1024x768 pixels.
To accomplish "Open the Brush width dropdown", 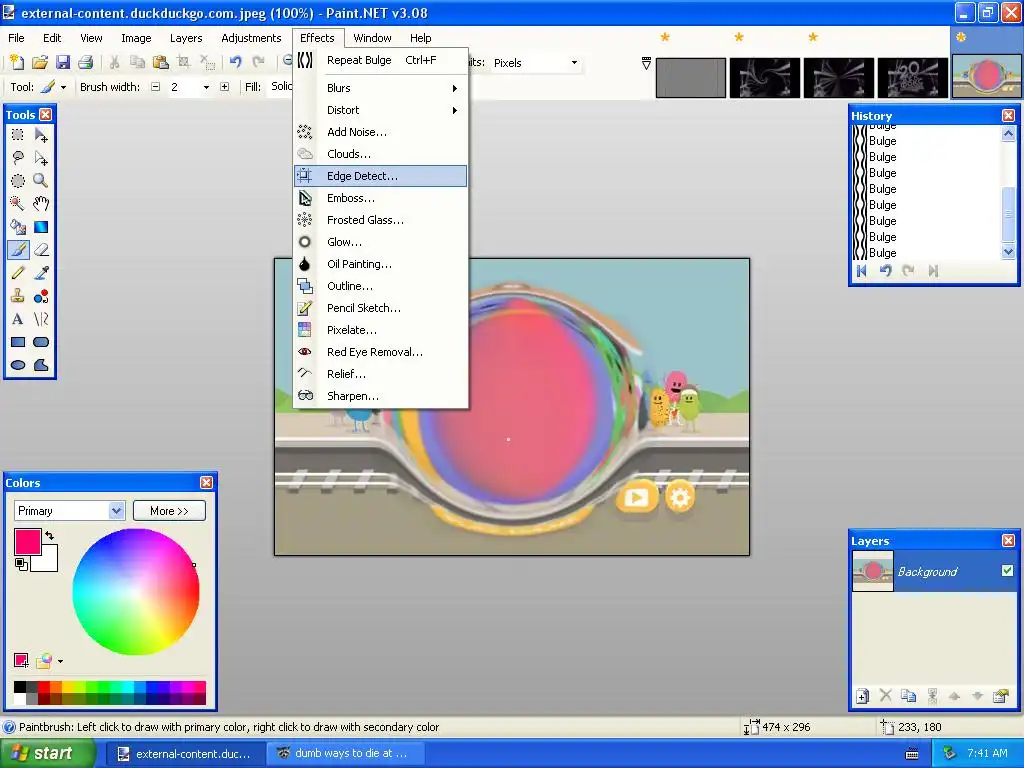I will coord(206,87).
